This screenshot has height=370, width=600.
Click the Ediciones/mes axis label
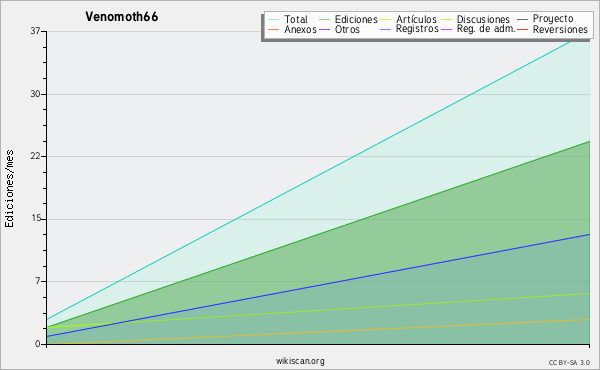point(9,189)
